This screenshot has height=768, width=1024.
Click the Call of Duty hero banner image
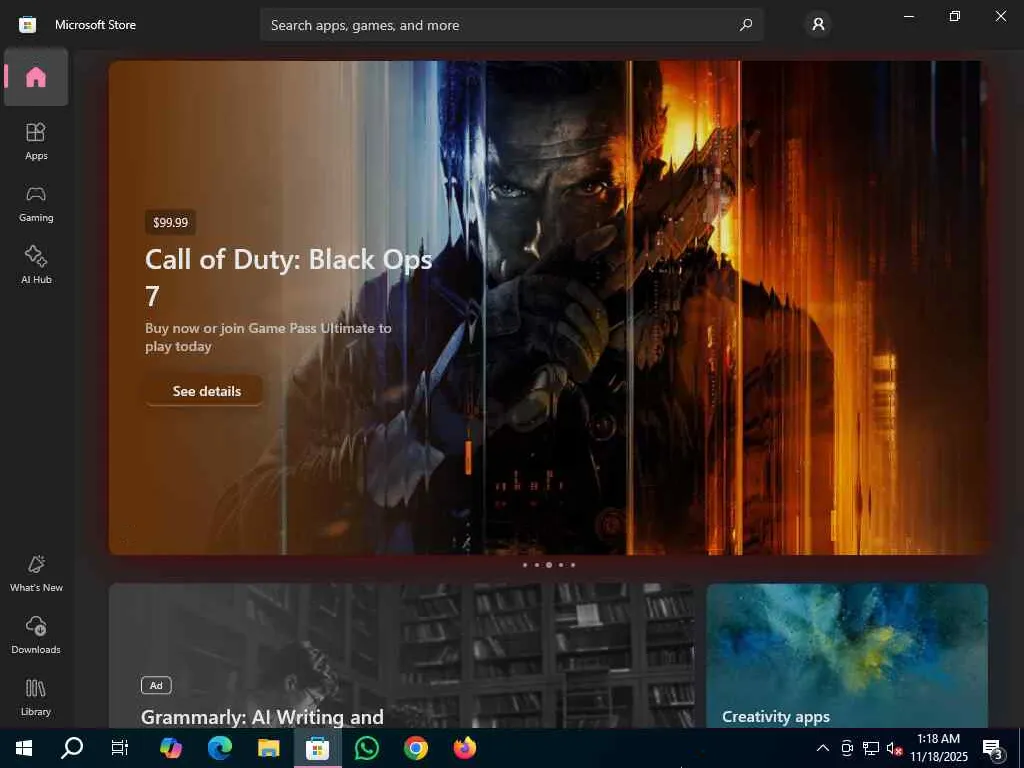click(548, 308)
